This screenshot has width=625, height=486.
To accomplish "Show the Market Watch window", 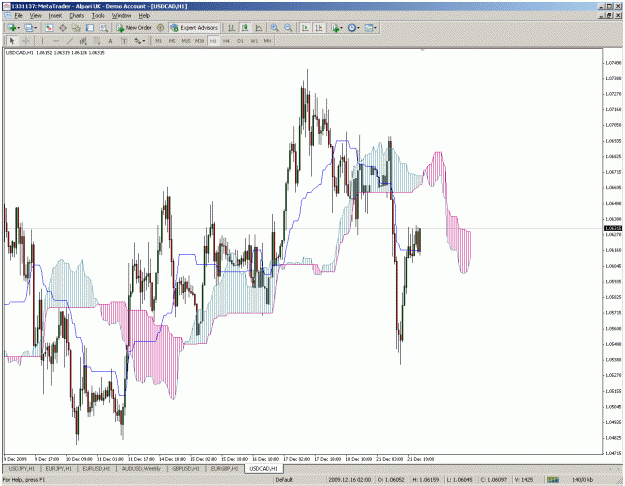I will (49, 28).
